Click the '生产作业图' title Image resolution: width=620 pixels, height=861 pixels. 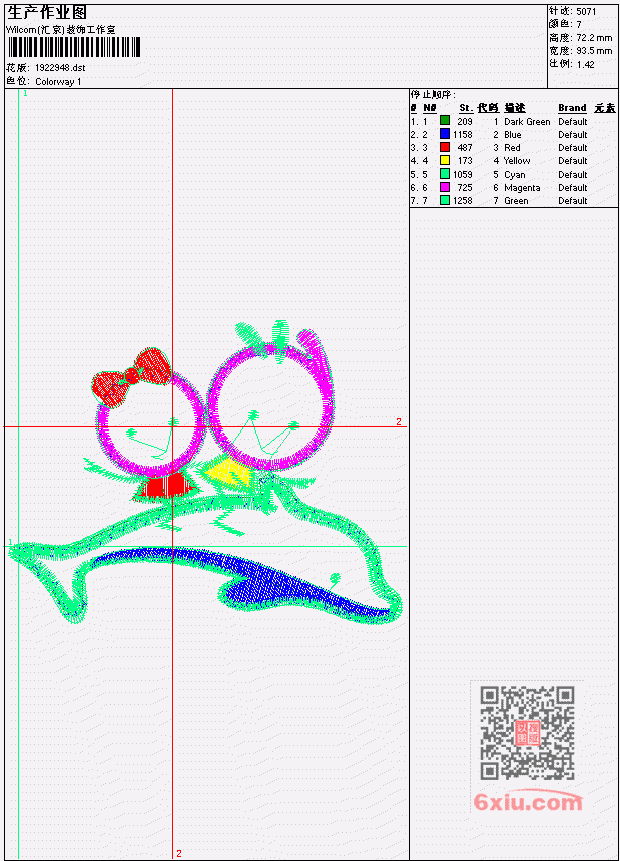click(47, 12)
